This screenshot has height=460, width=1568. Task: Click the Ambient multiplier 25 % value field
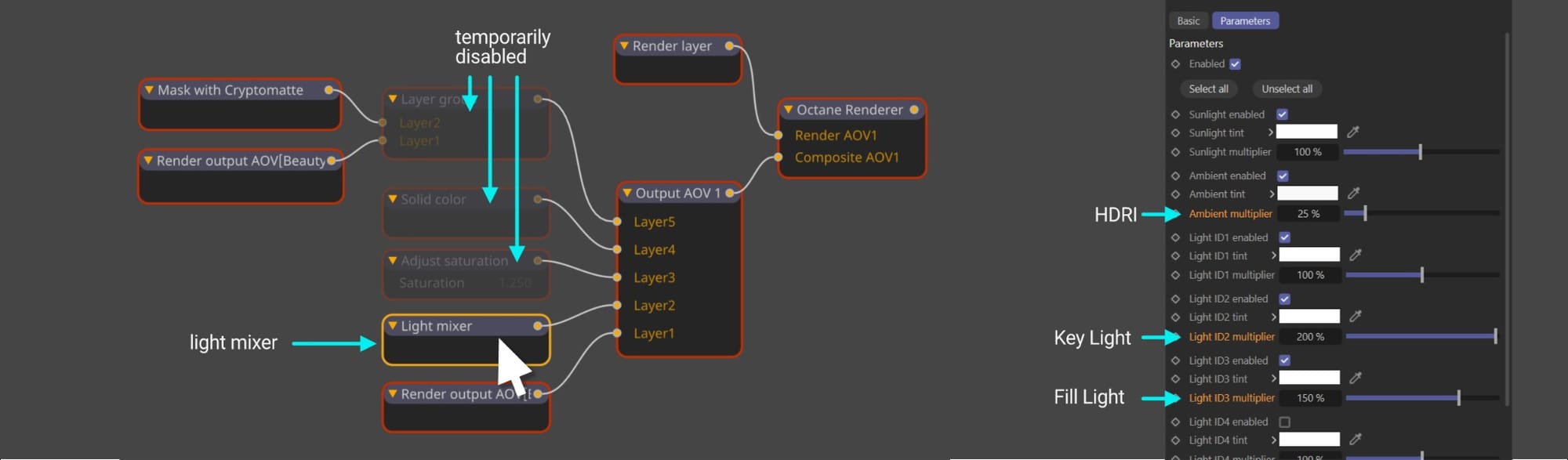tap(1308, 213)
